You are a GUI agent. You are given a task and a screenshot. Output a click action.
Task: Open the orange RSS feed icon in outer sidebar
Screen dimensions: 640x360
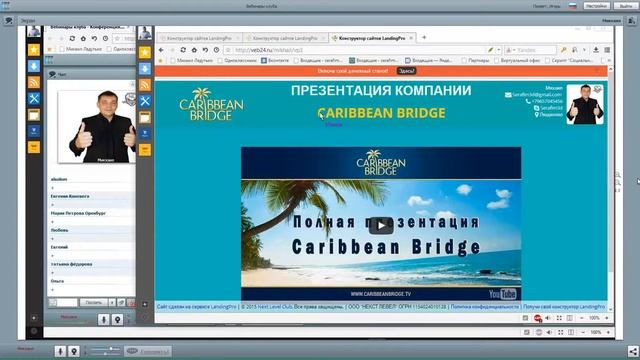click(34, 82)
